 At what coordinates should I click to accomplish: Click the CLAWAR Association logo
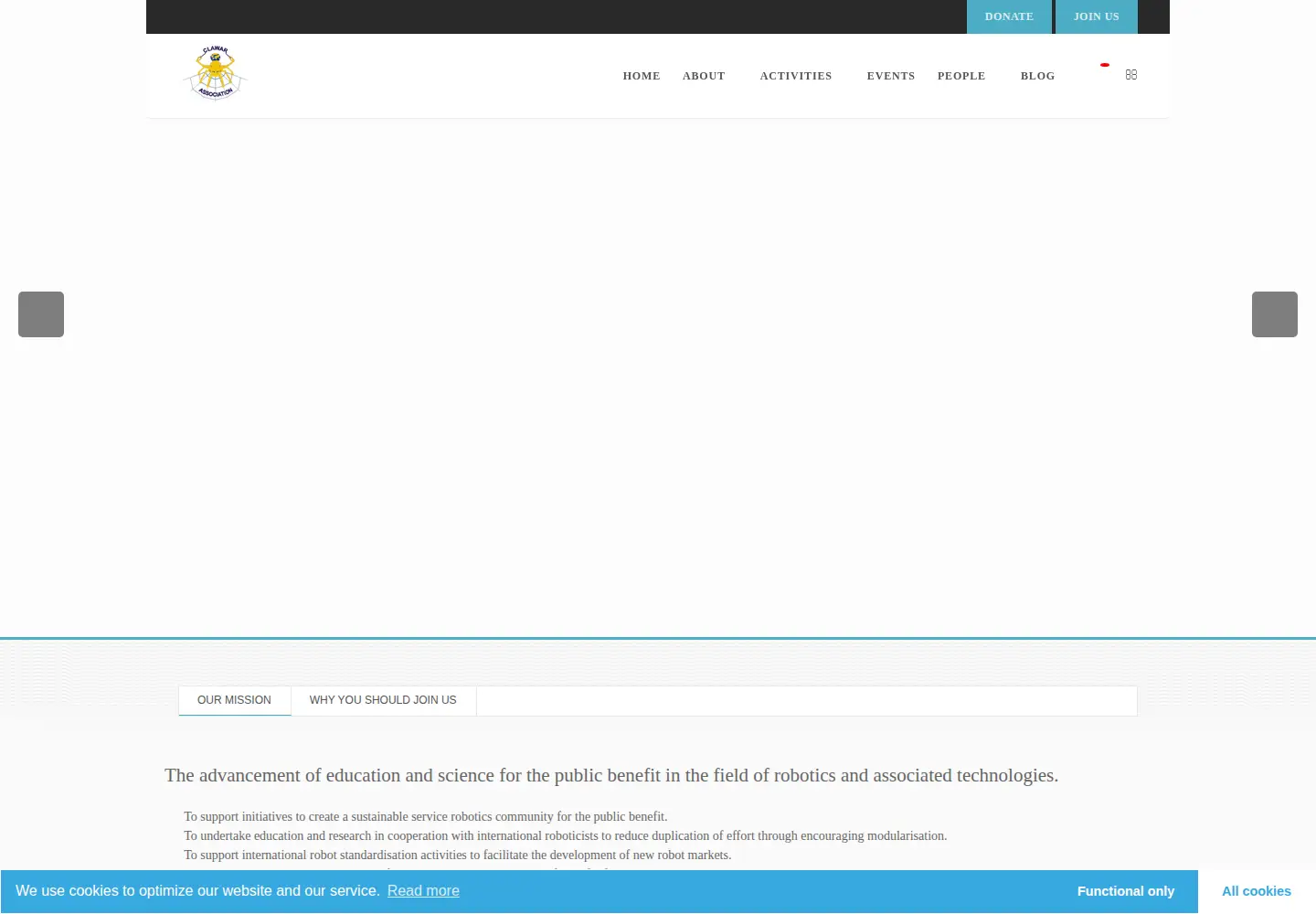216,72
